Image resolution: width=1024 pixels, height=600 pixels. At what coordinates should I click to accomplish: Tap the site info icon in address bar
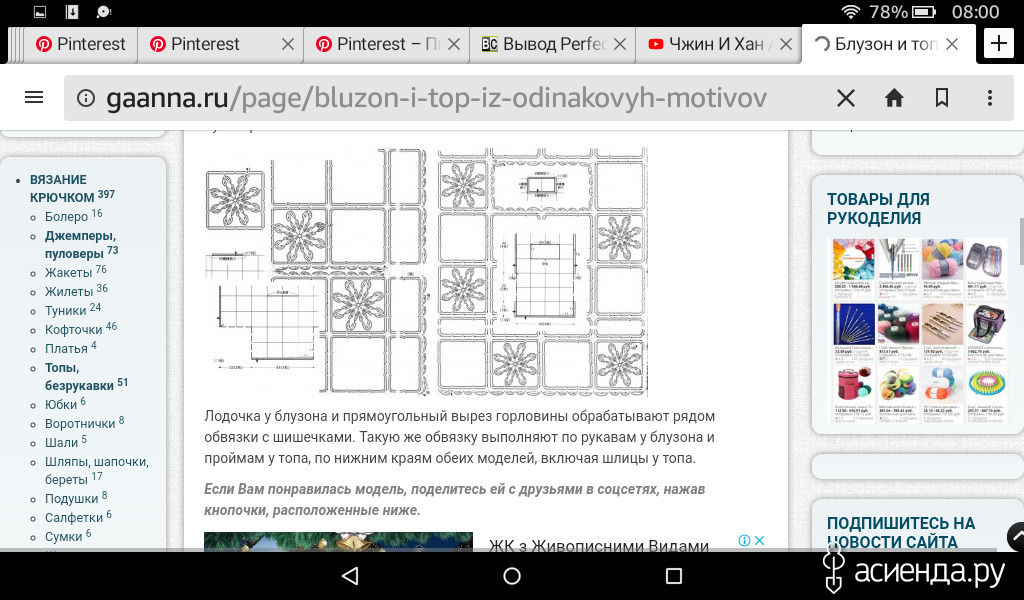point(86,98)
